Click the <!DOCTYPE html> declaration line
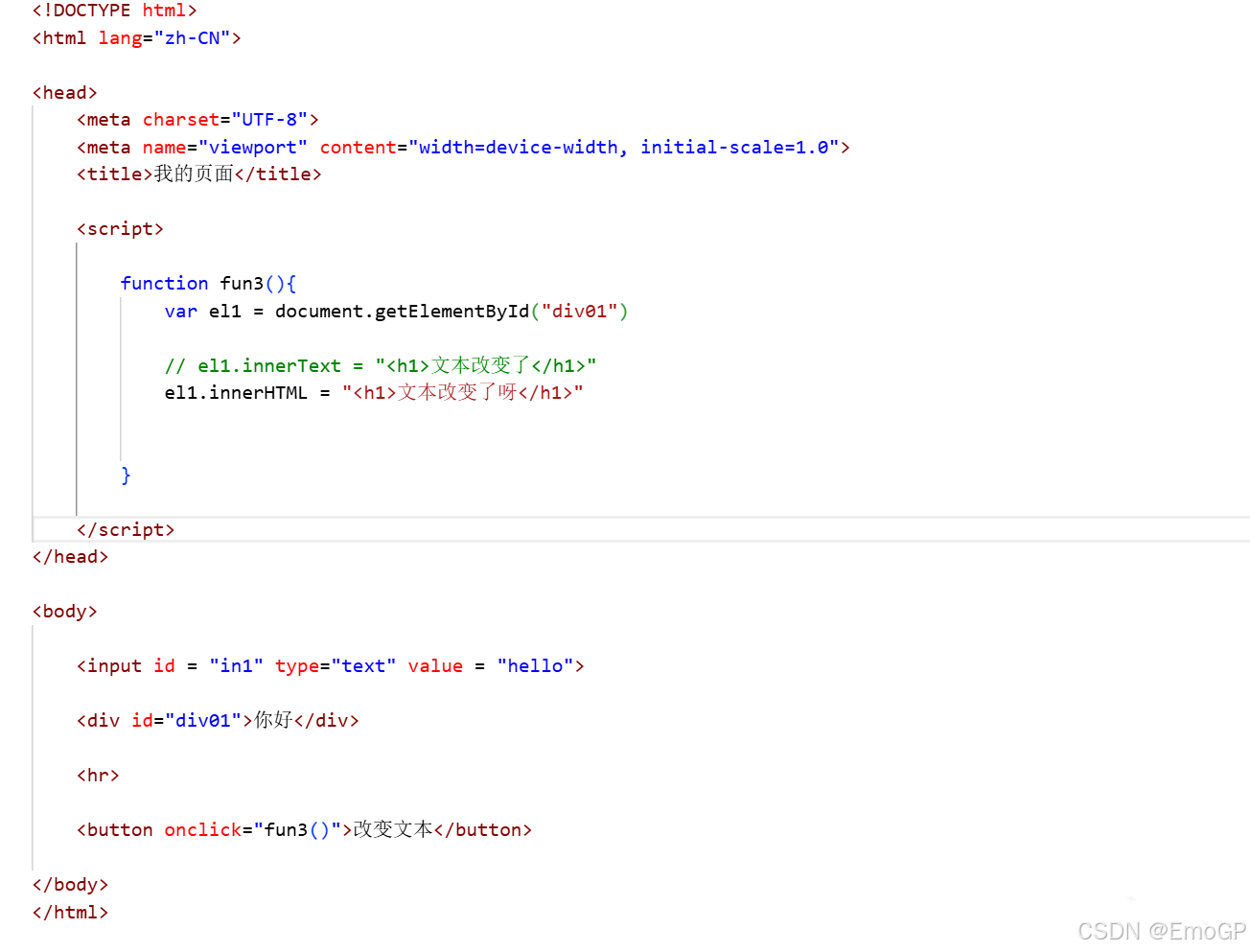 (x=114, y=11)
